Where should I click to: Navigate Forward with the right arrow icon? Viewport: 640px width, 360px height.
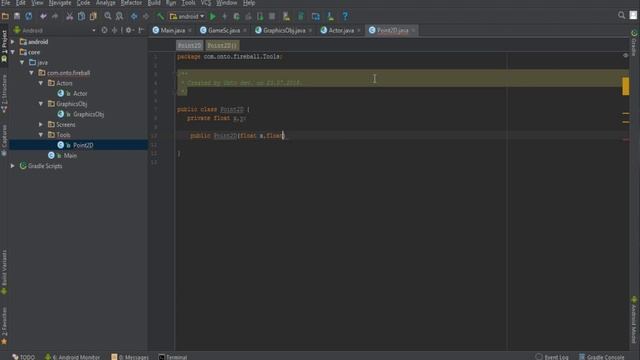click(146, 16)
